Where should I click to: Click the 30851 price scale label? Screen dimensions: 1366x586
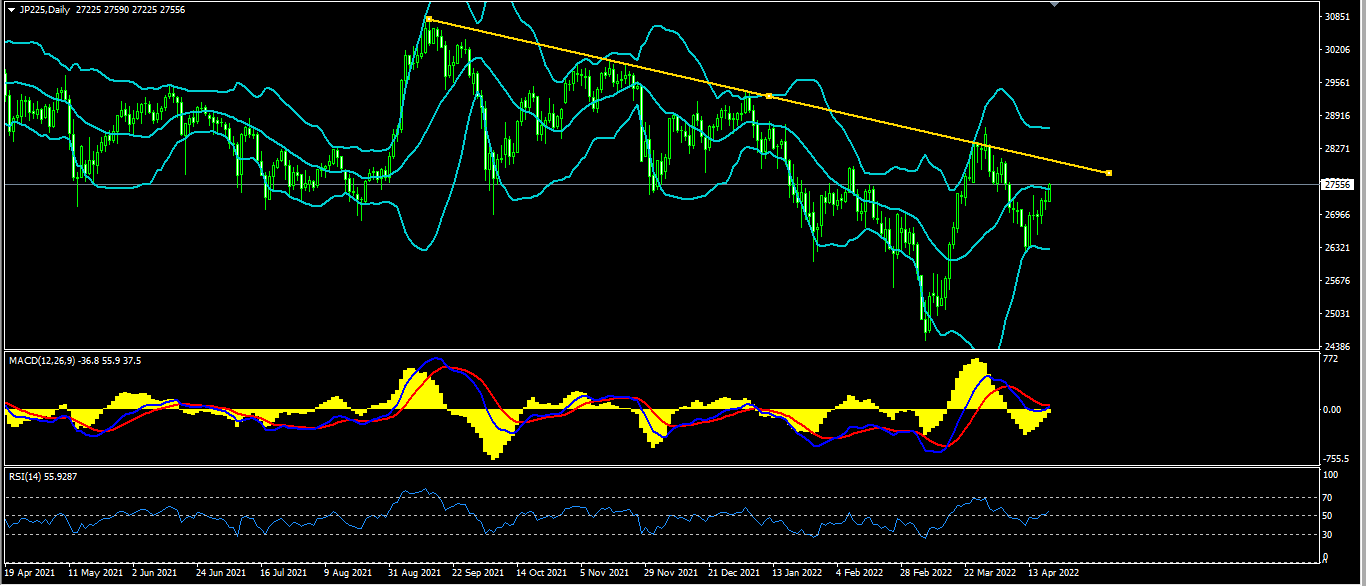(x=1338, y=17)
